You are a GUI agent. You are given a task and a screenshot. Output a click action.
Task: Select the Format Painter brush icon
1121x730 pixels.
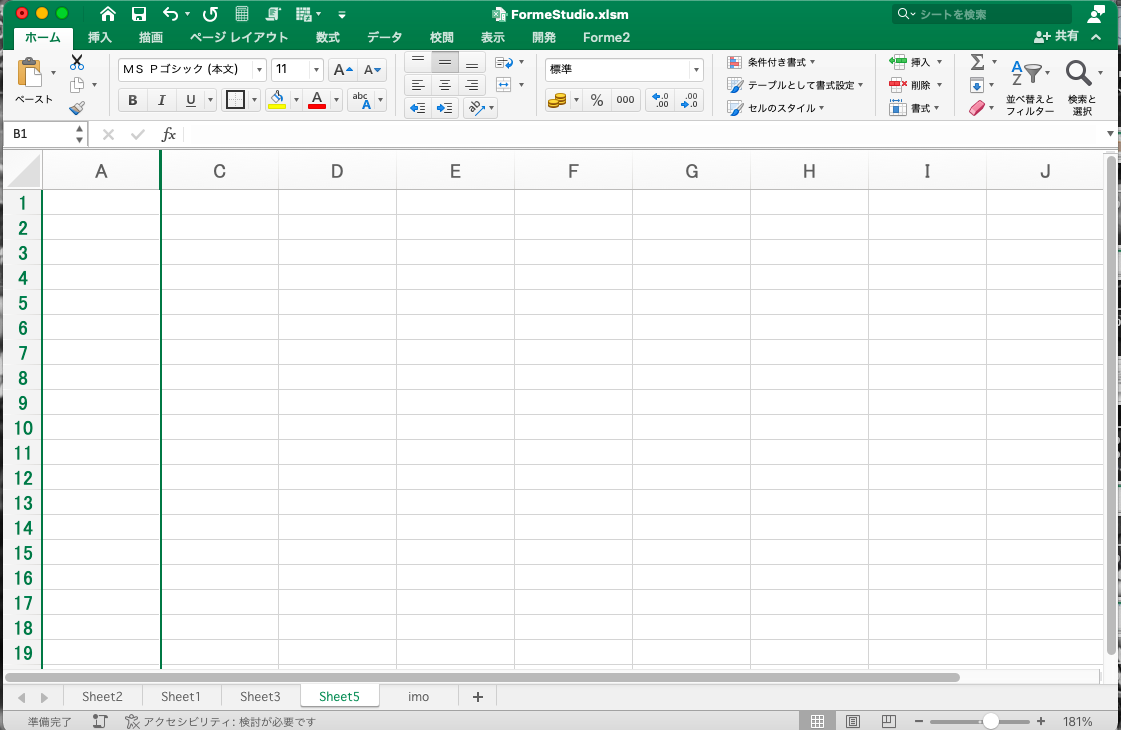(77, 108)
